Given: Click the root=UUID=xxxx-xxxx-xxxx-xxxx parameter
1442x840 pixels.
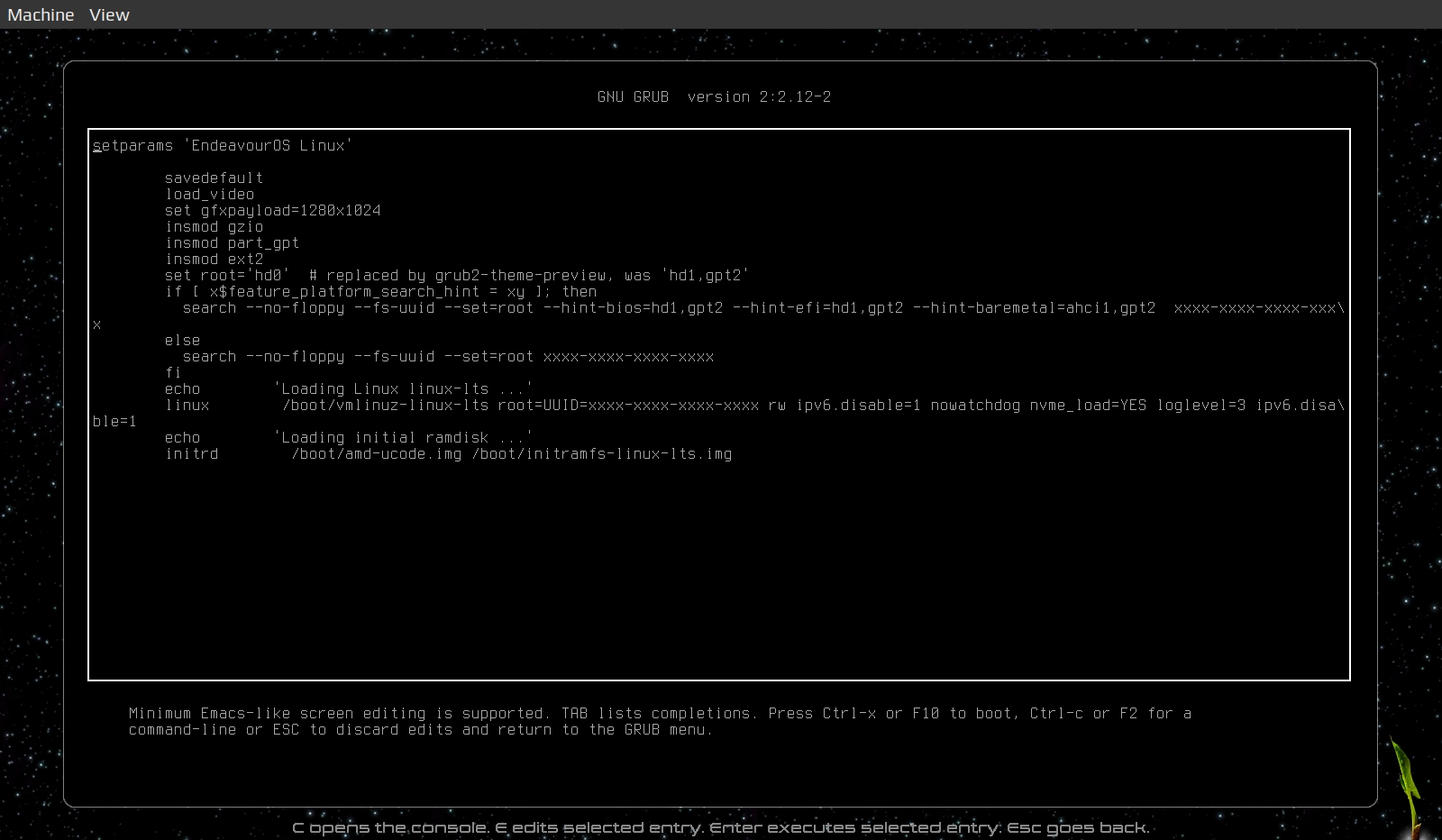Looking at the screenshot, I should pos(628,405).
